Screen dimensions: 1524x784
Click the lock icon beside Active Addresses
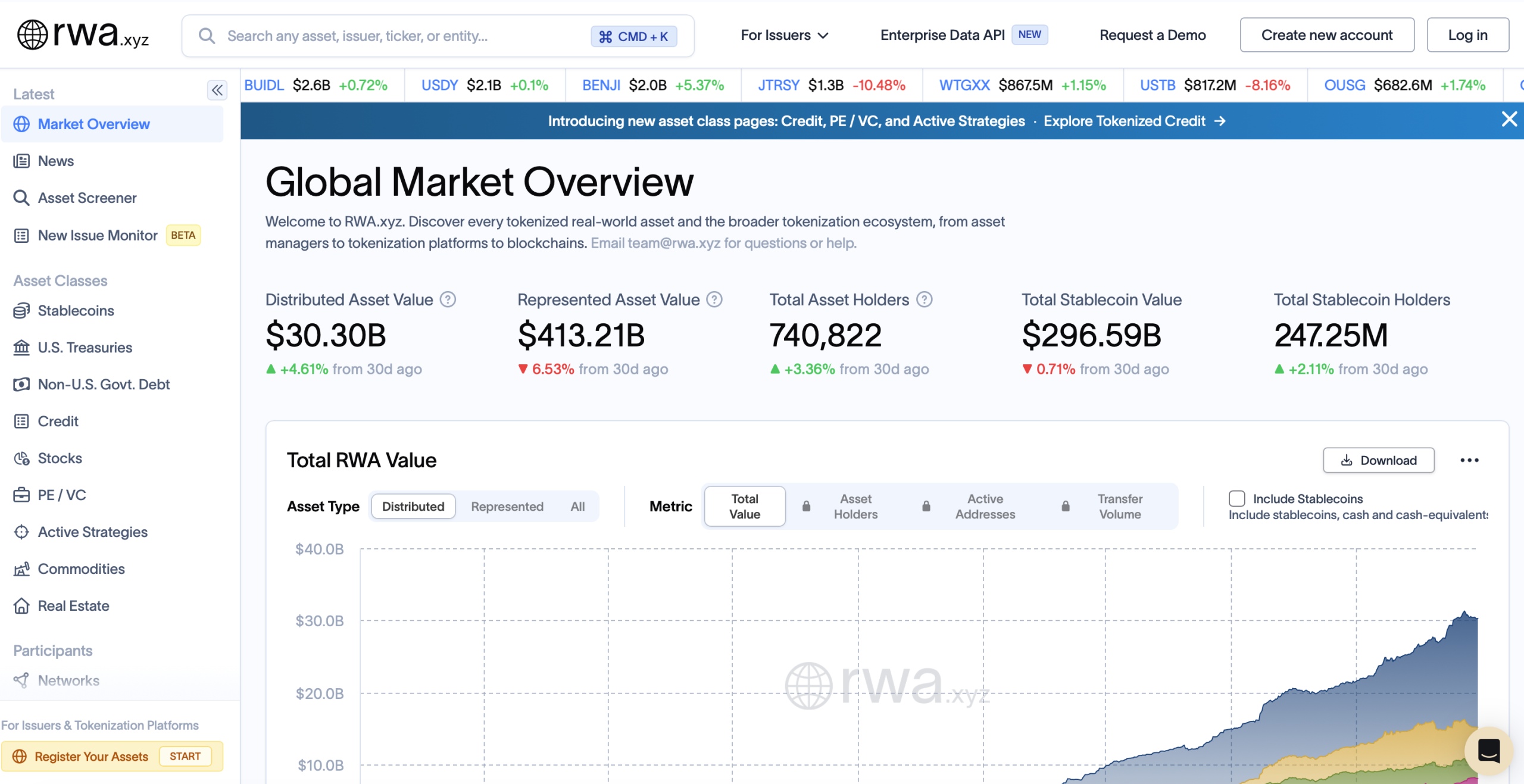926,506
